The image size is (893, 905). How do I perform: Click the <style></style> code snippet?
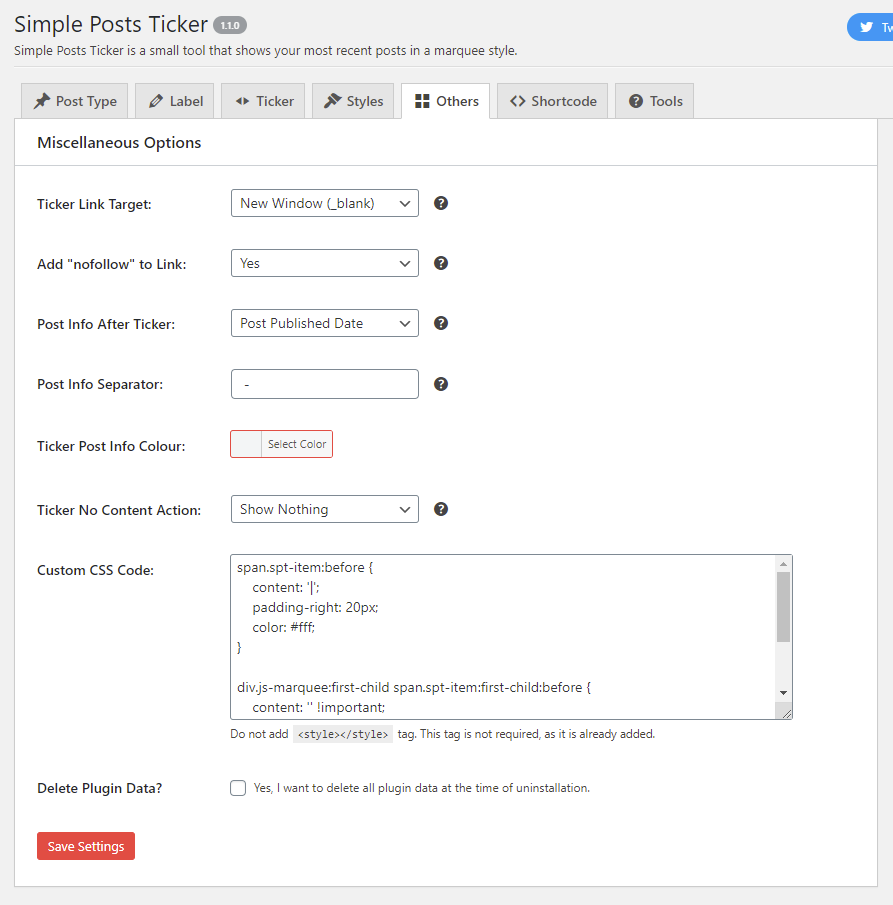point(343,734)
